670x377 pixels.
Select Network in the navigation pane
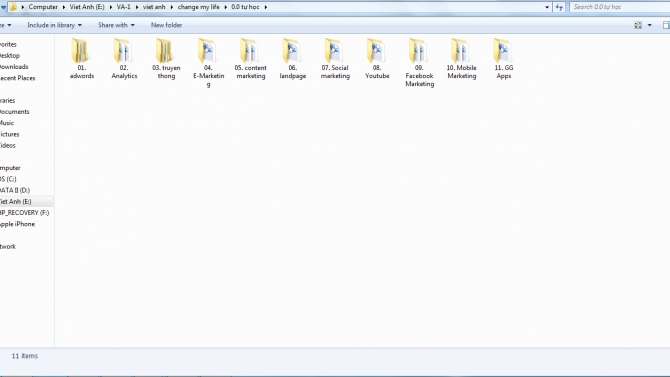click(8, 246)
